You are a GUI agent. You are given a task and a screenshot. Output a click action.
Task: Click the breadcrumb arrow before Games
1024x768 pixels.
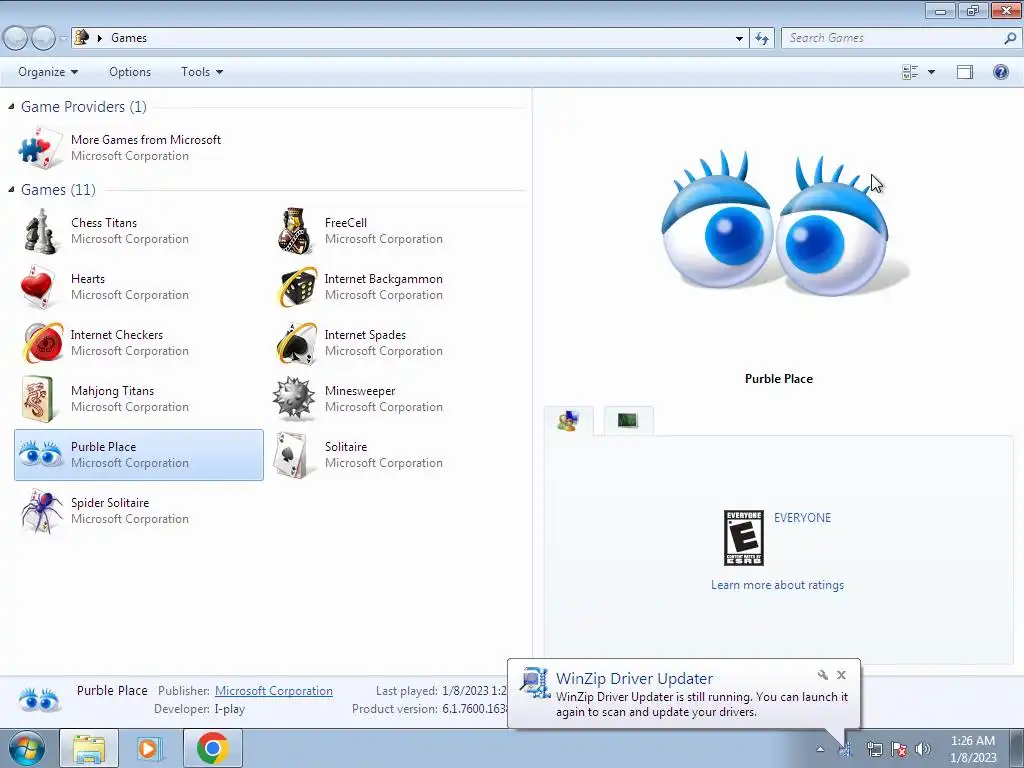pos(100,38)
